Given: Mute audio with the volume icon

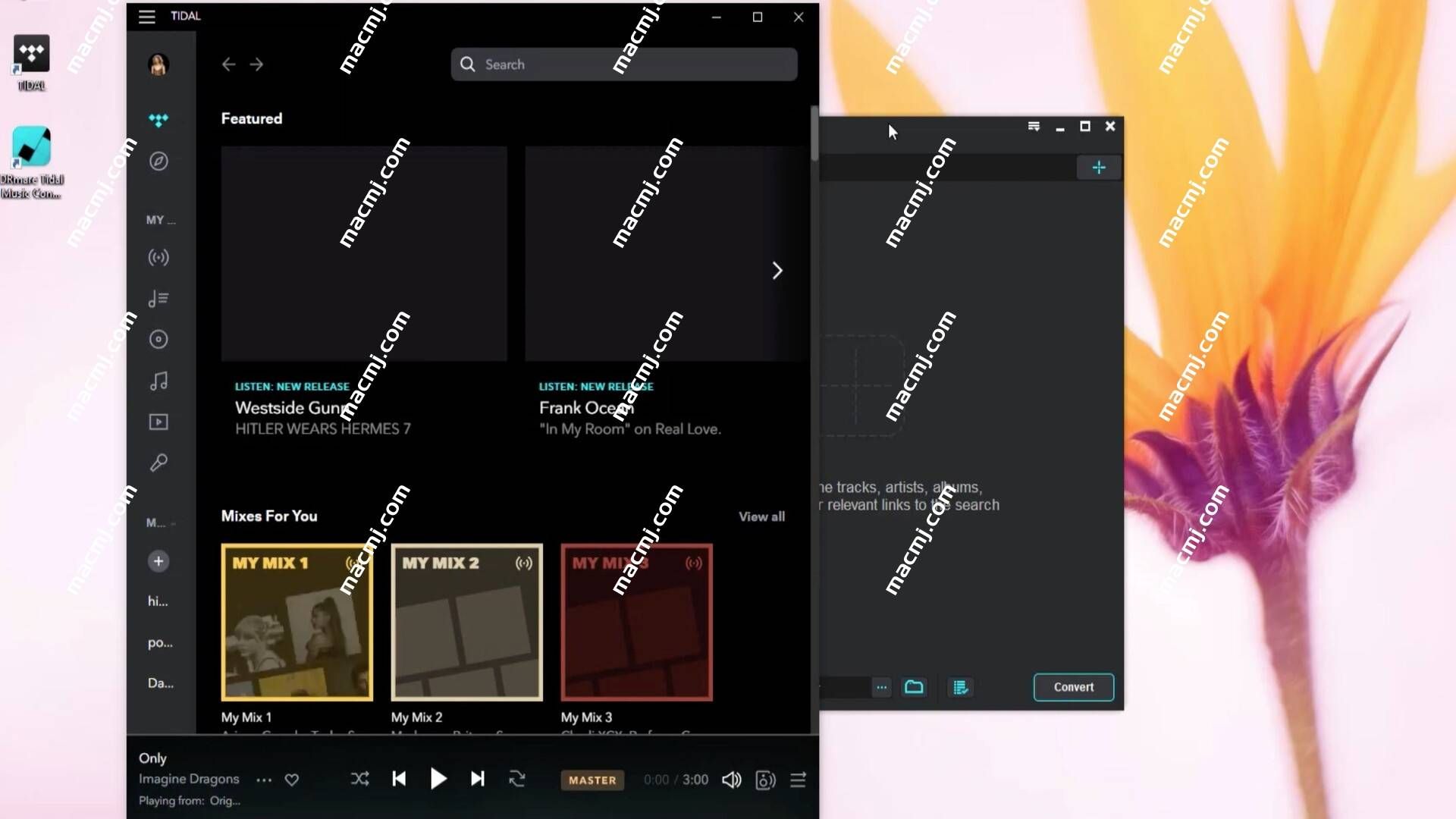Looking at the screenshot, I should pos(732,780).
